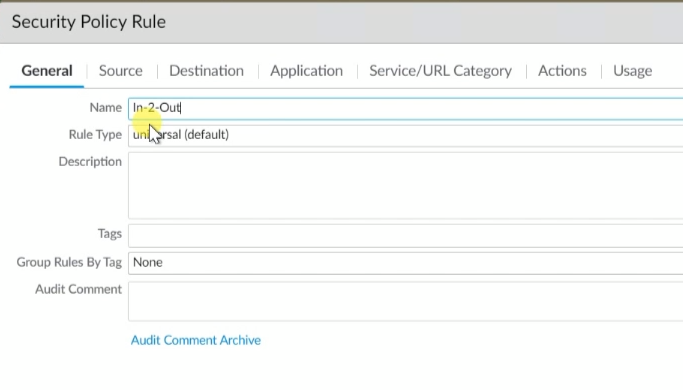Image resolution: width=683 pixels, height=390 pixels.
Task: Click the Audit Comment label
Action: [78, 289]
